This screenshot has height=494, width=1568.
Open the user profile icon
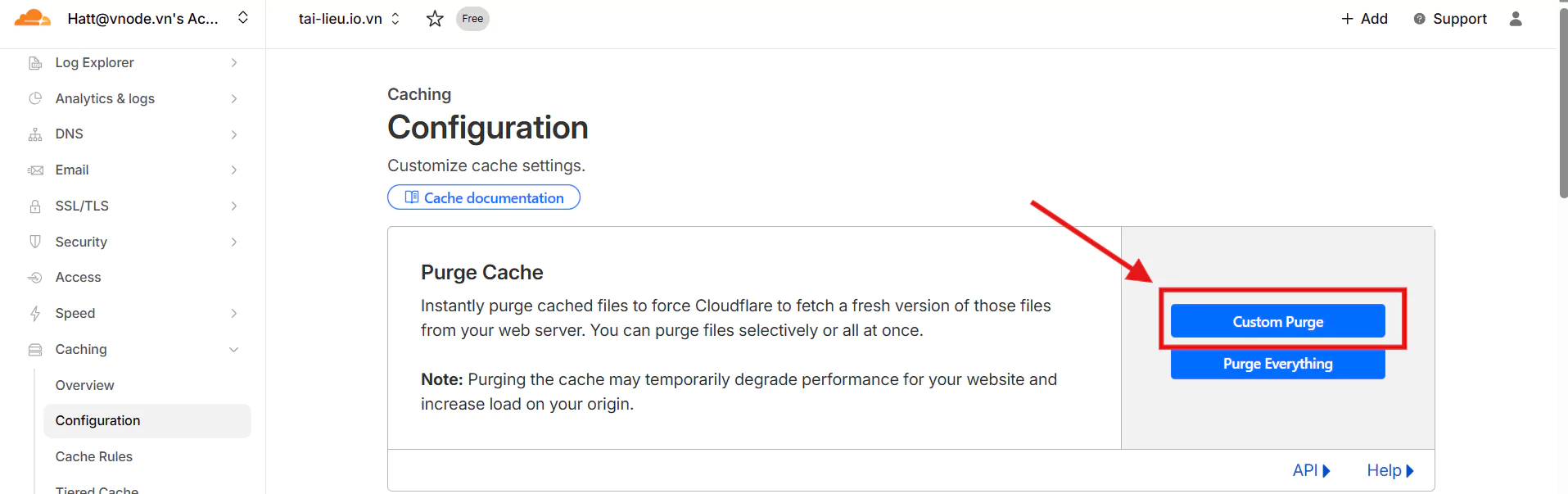pos(1516,19)
